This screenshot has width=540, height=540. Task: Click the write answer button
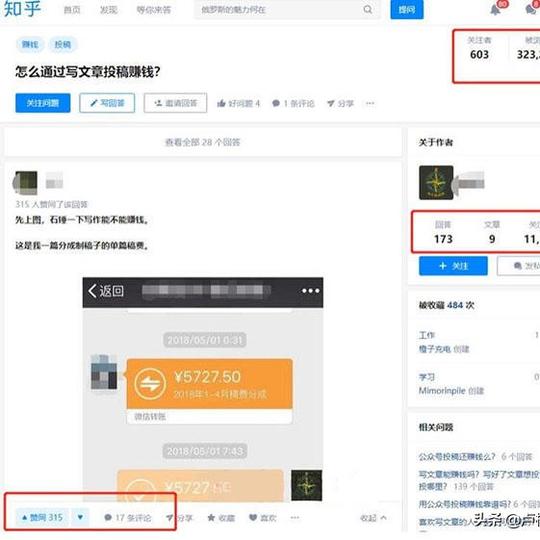click(107, 103)
